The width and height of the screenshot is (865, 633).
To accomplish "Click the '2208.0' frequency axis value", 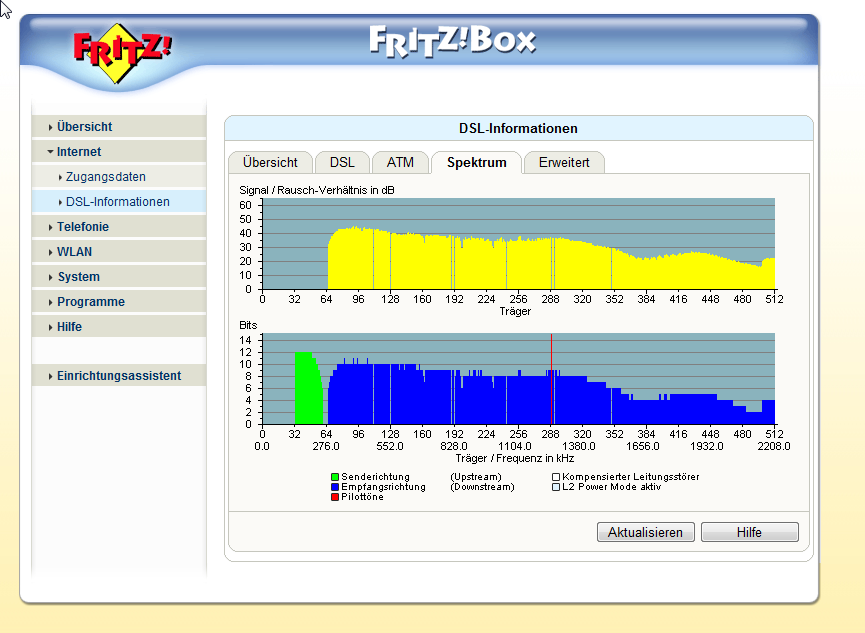I will click(x=773, y=446).
